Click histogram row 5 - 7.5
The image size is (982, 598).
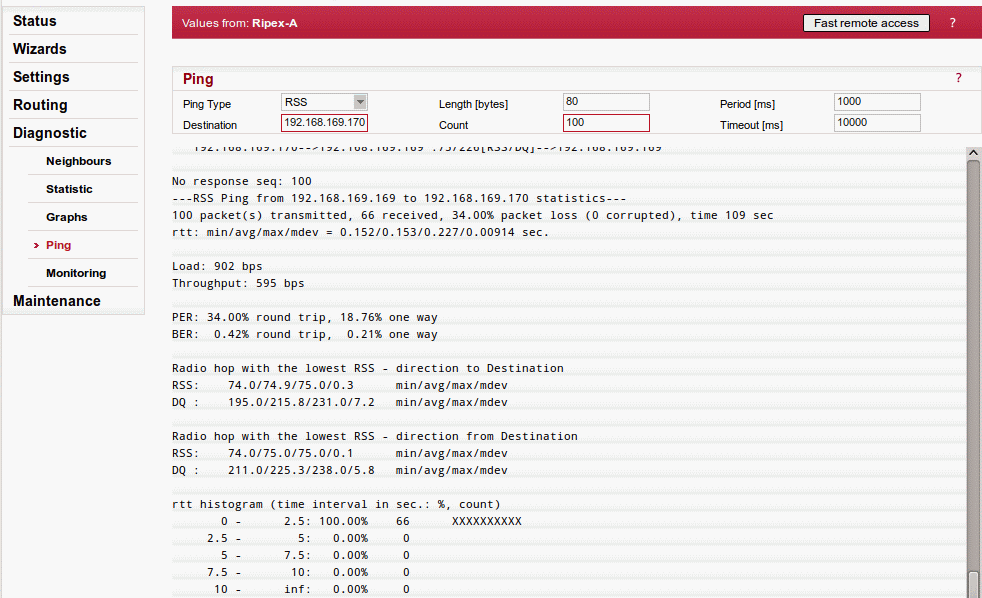pyautogui.click(x=314, y=555)
